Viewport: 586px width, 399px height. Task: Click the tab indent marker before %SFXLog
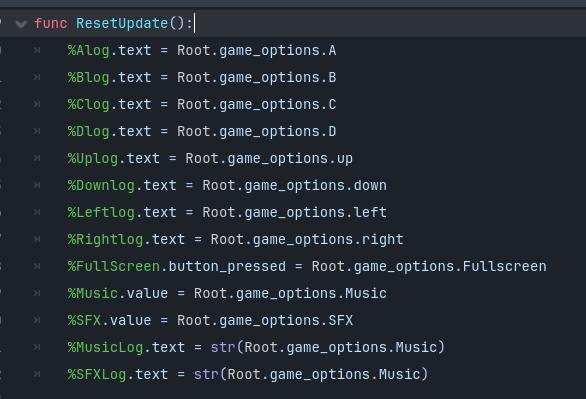click(x=37, y=374)
